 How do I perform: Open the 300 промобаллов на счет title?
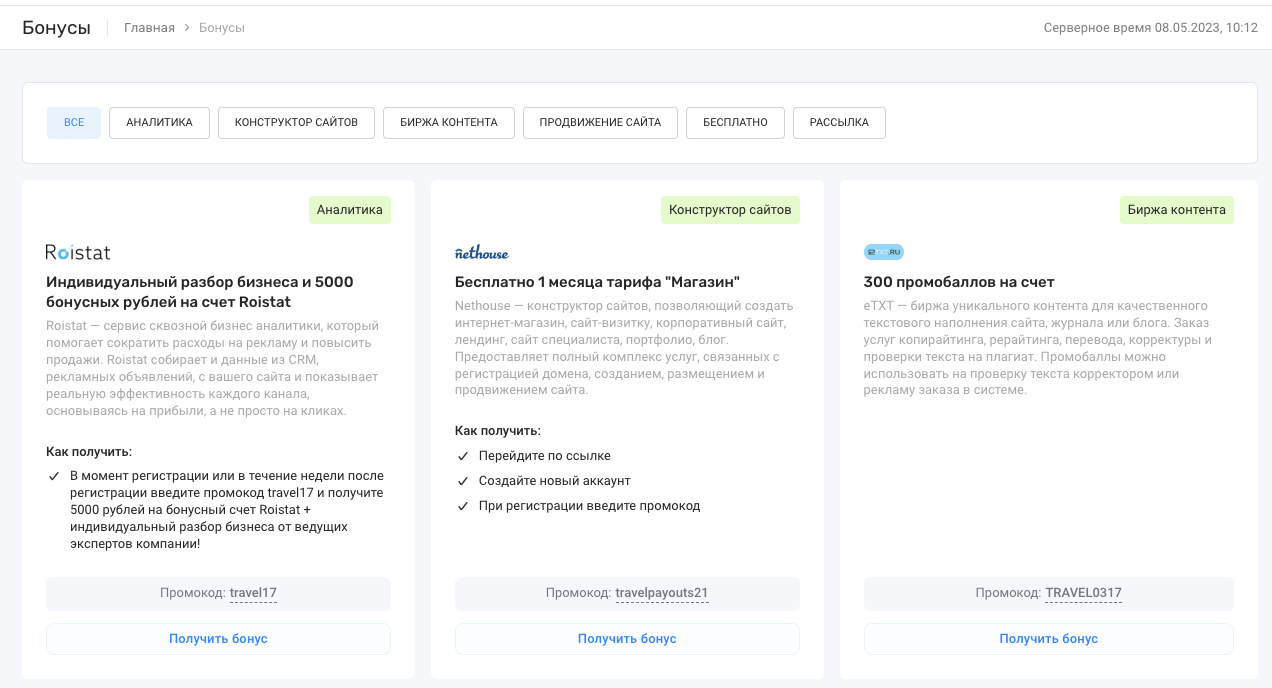[959, 282]
